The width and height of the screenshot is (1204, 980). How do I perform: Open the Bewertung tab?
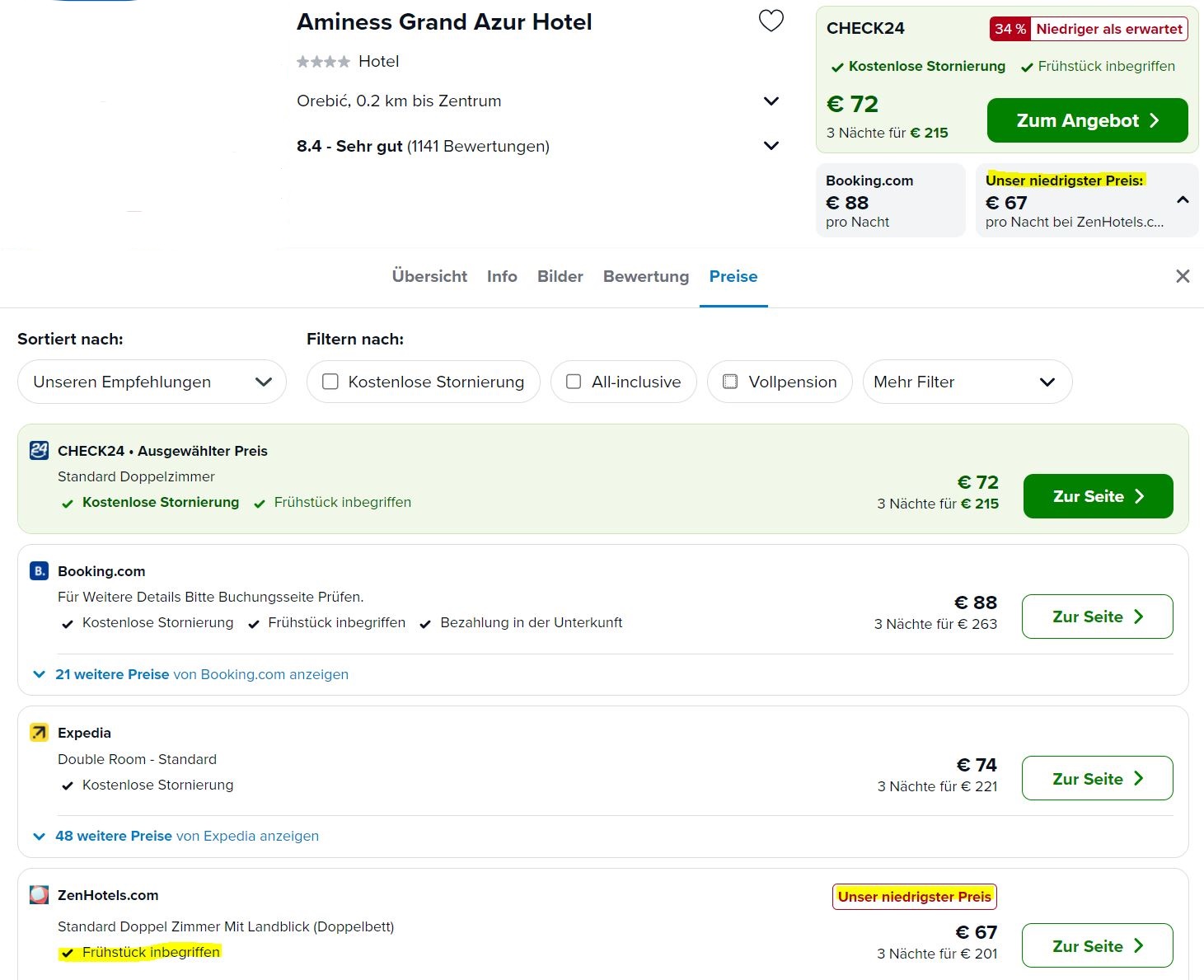pos(646,276)
